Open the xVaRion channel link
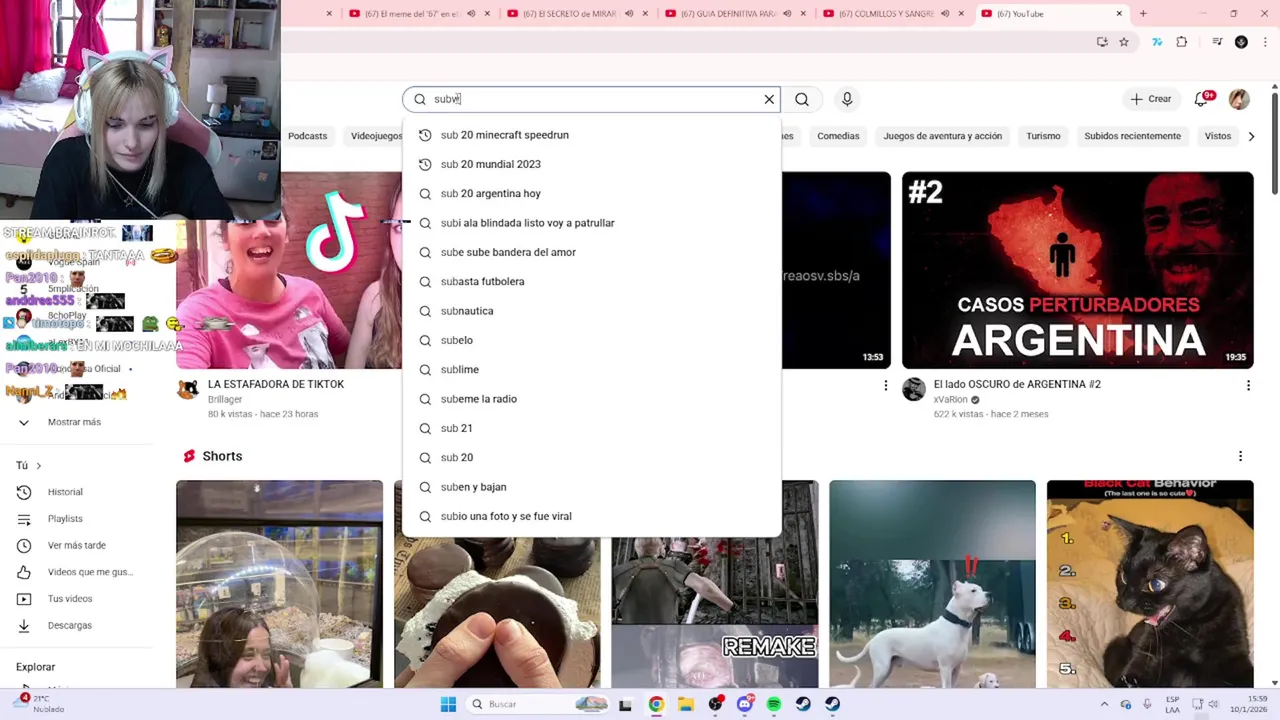 951,400
